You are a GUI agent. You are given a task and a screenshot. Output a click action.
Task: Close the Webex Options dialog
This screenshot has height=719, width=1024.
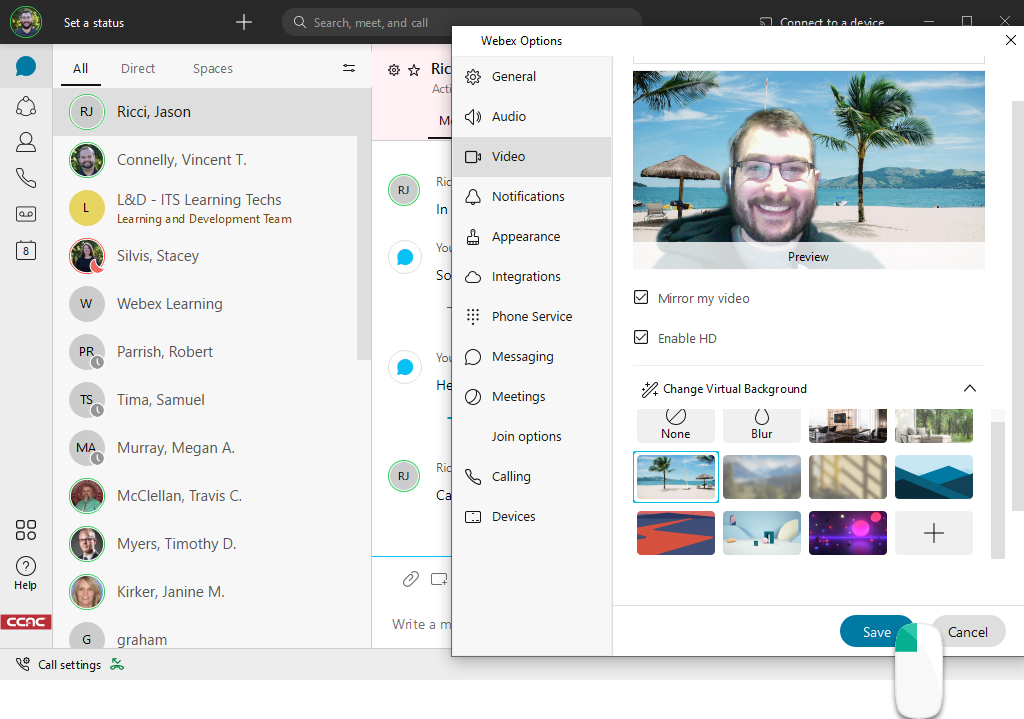click(1010, 40)
